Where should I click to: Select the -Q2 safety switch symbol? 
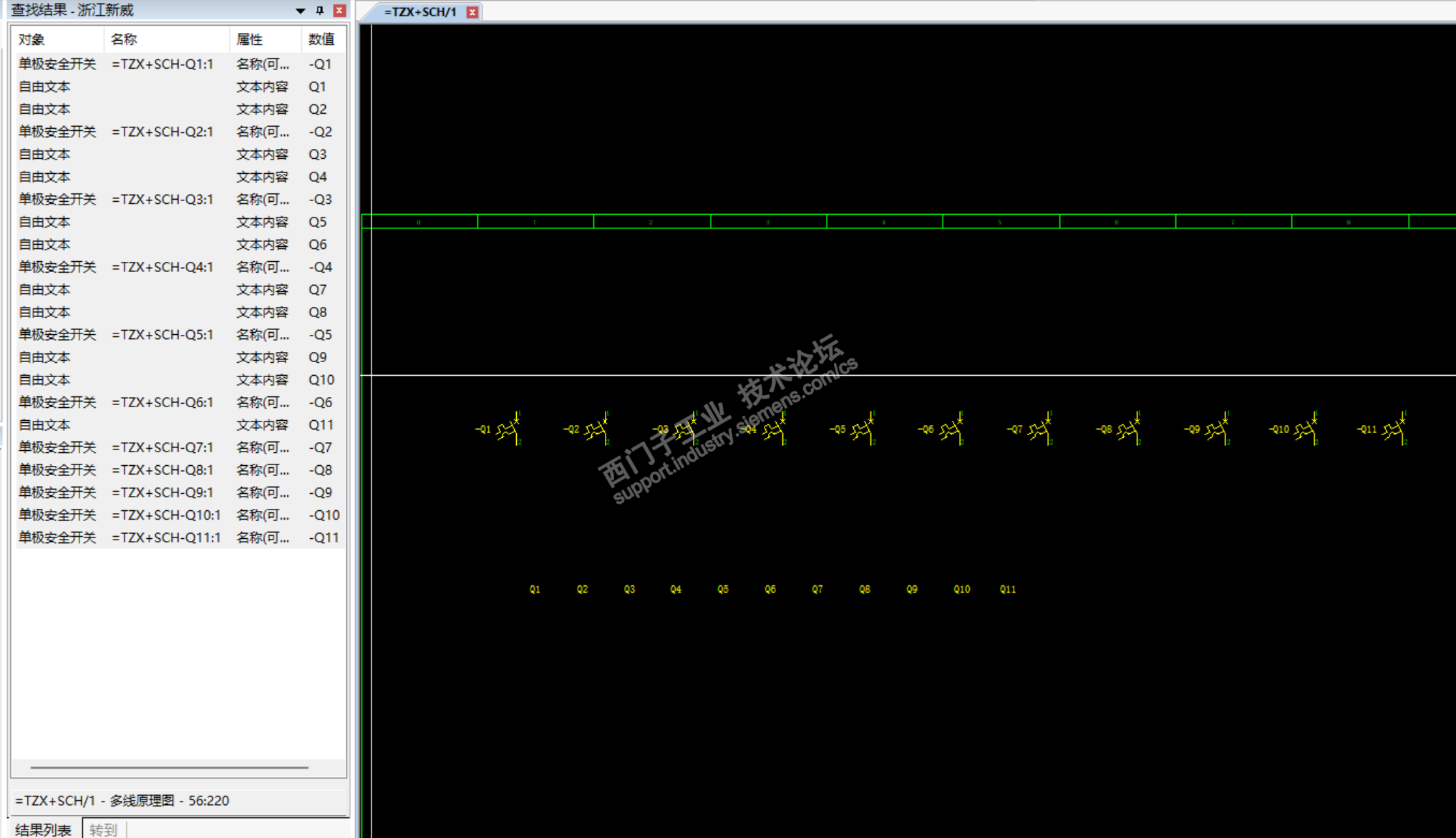596,429
